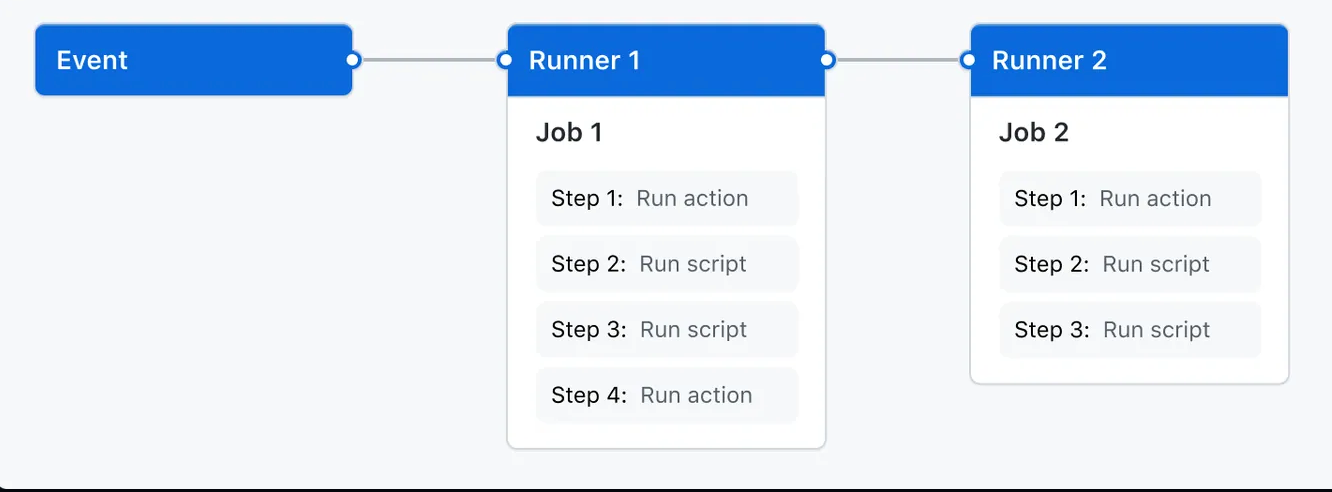Click empty card space below Step 3 in Job 2

(1130, 370)
